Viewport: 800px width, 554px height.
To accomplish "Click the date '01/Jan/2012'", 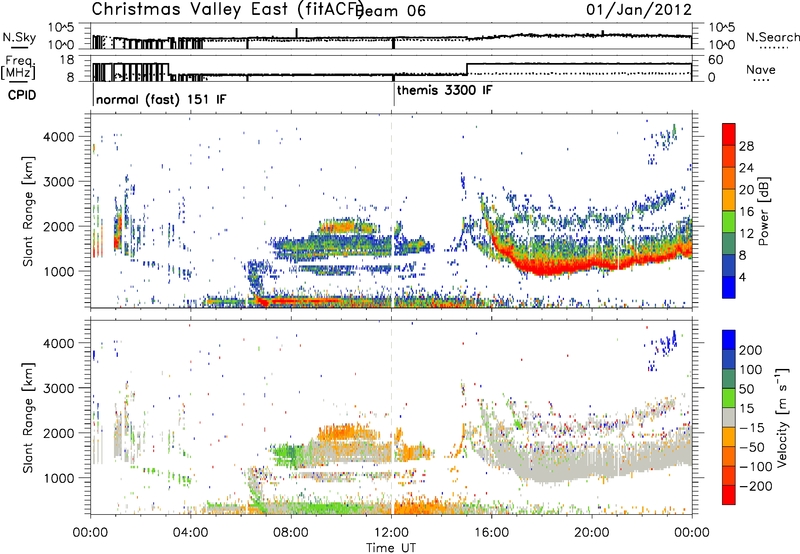I will (639, 10).
